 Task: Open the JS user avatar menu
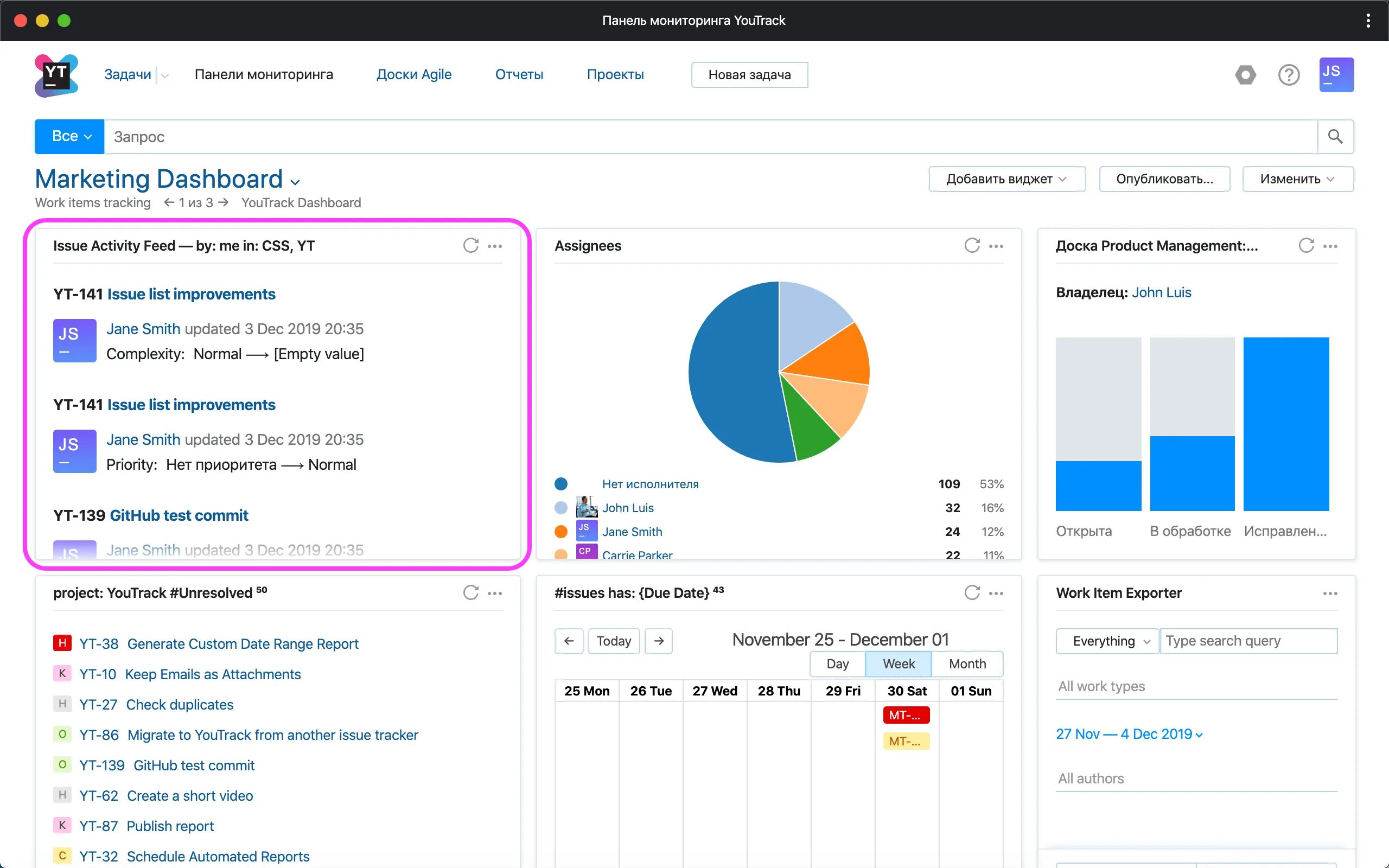pyautogui.click(x=1336, y=75)
